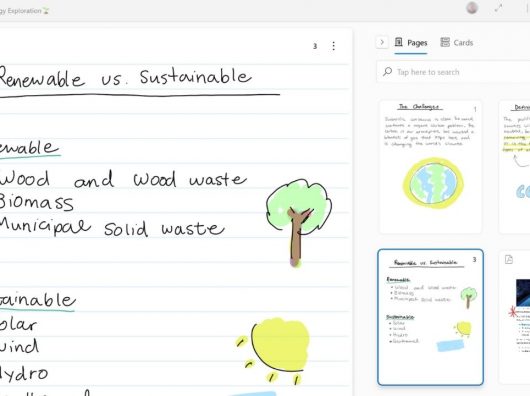Screen dimensions: 530x396
Task: Switch to the Cards tab
Action: [456, 43]
